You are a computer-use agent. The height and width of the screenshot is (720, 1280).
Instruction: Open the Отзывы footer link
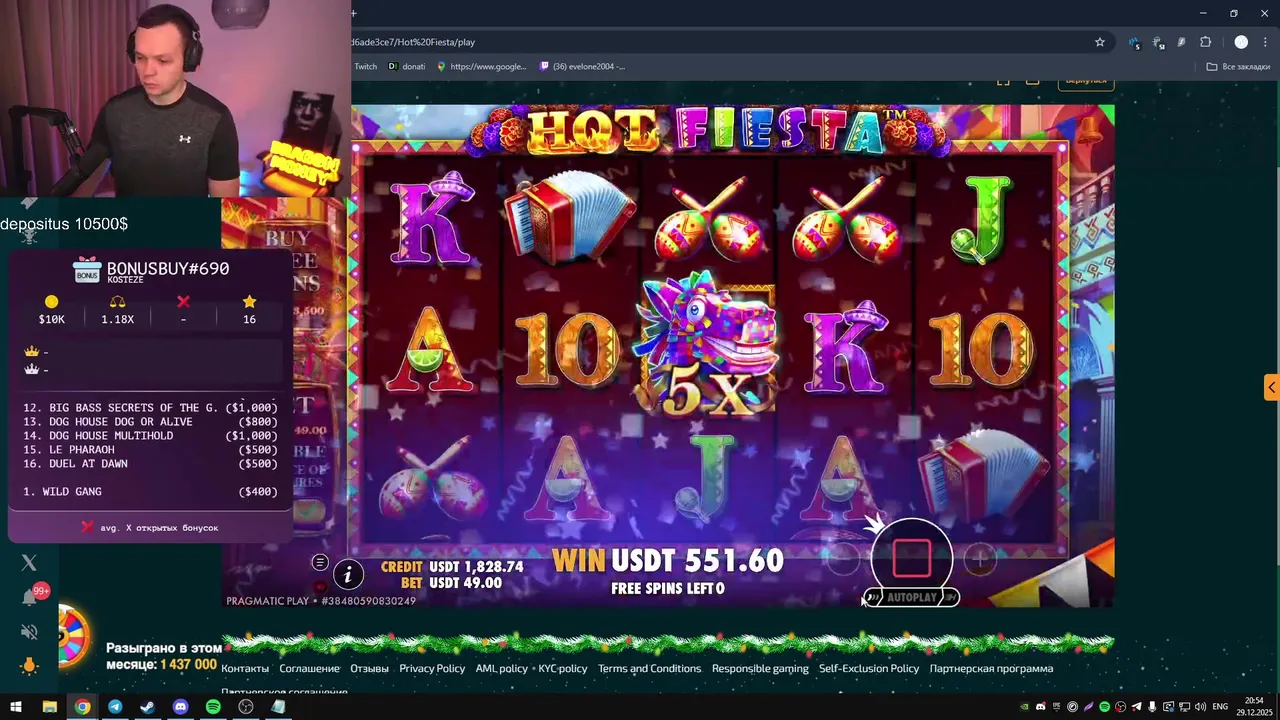click(x=369, y=668)
